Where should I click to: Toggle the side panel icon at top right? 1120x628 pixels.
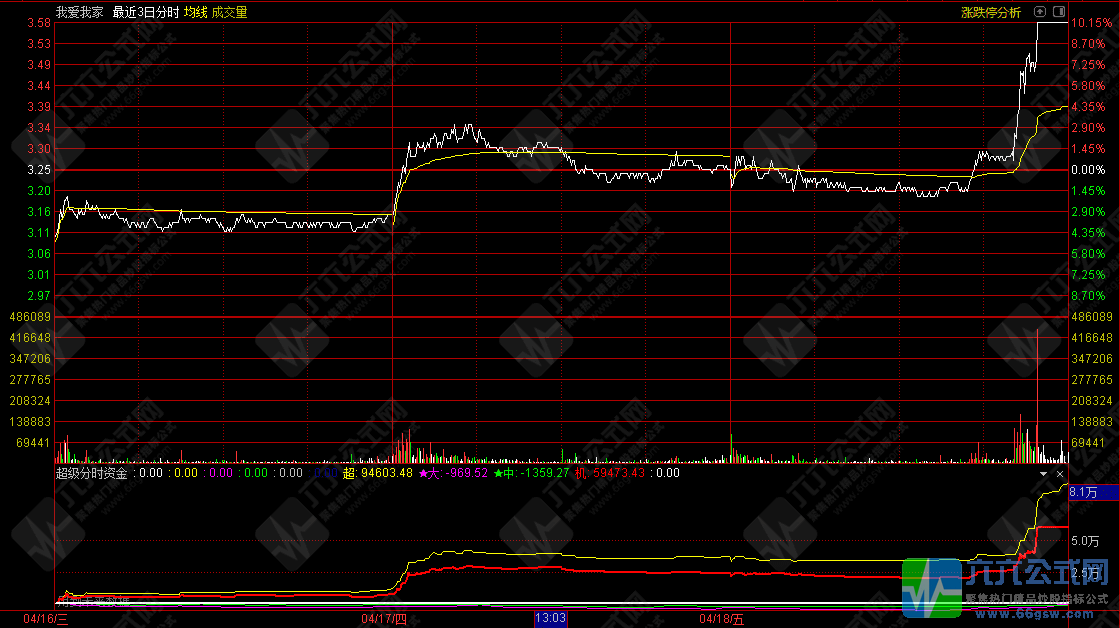(1057, 12)
